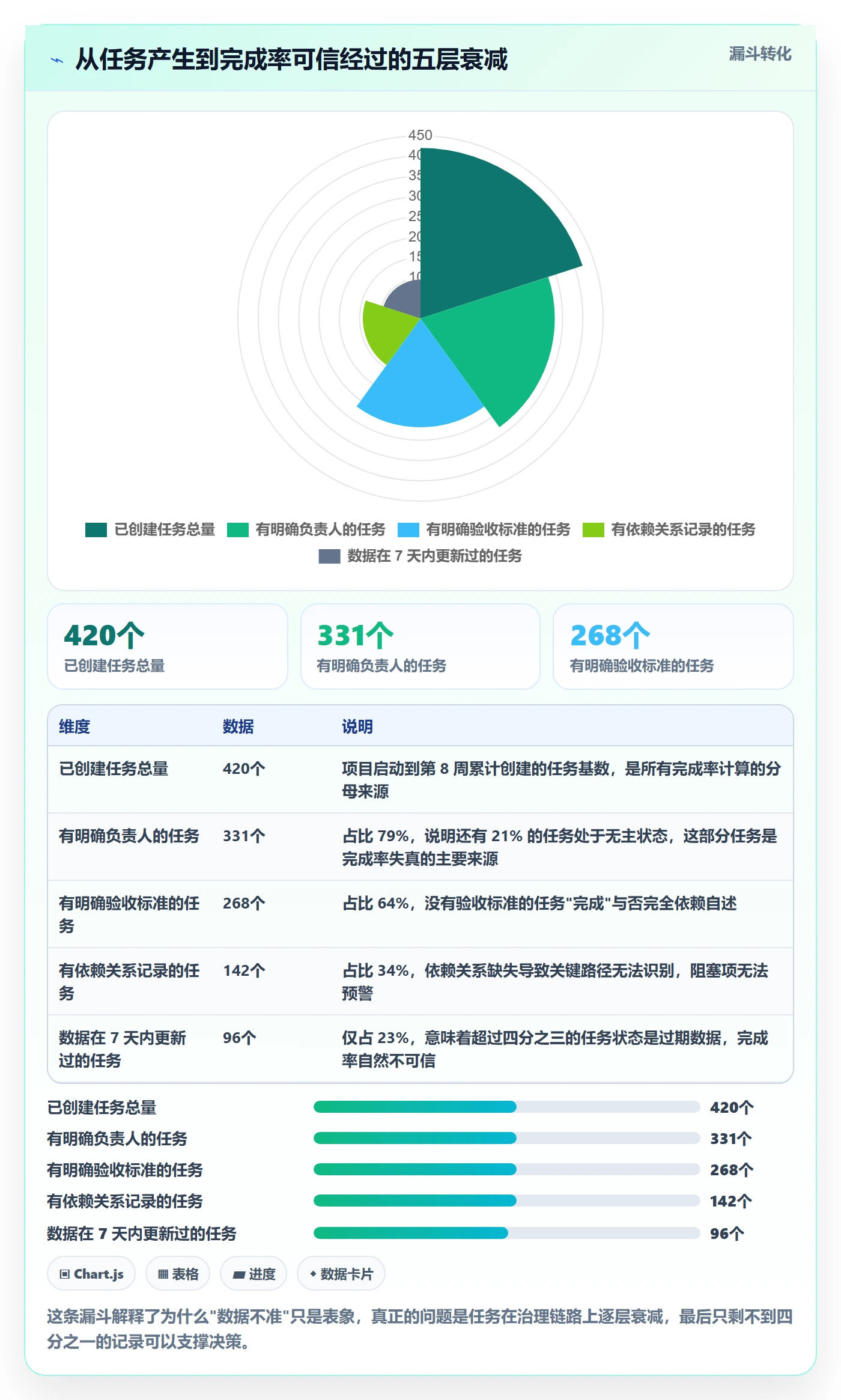Click the lightning icon beside the title
Image resolution: width=841 pixels, height=1400 pixels.
click(x=57, y=60)
